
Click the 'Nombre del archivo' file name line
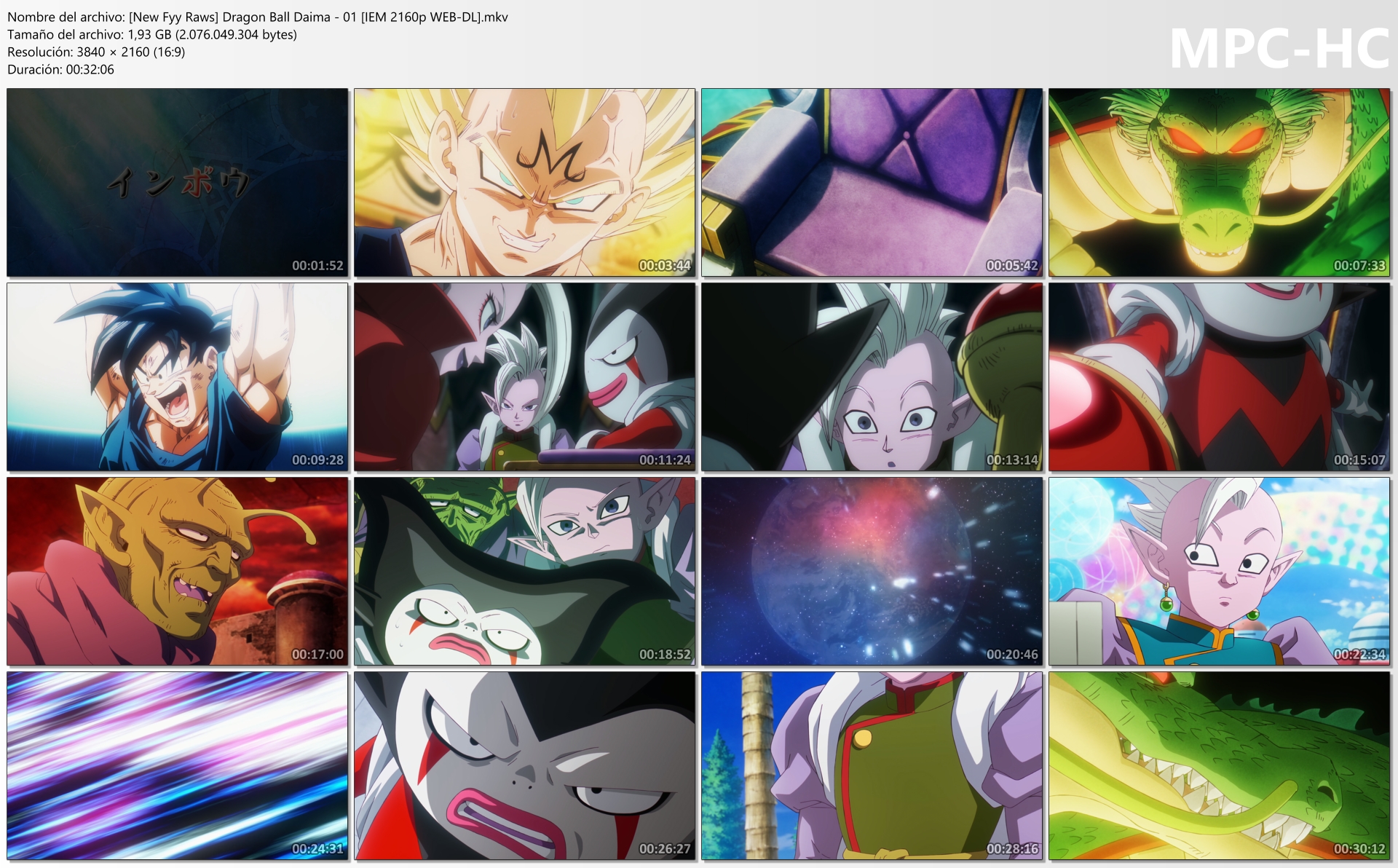tap(258, 17)
